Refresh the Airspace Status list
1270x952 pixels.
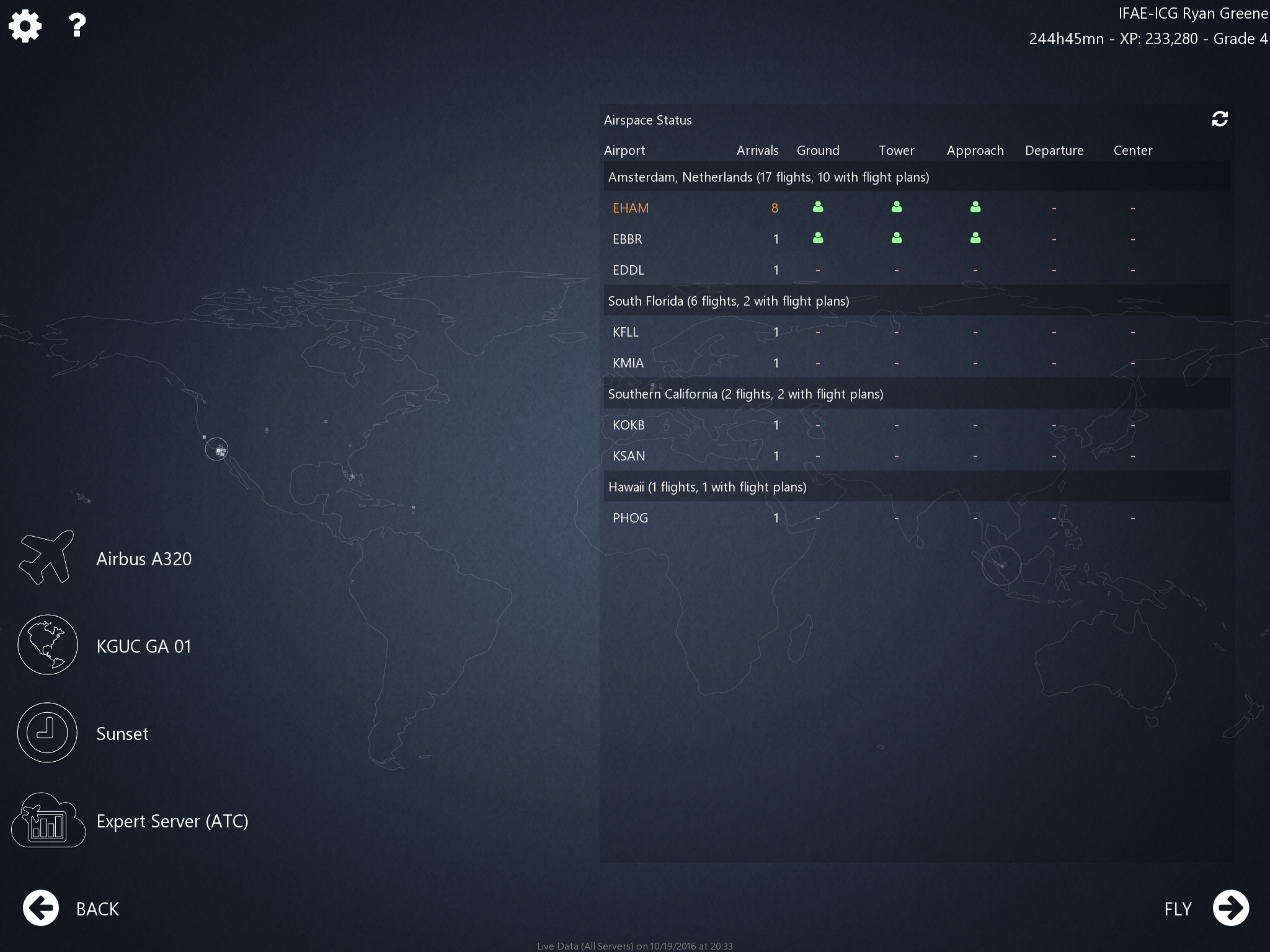pyautogui.click(x=1219, y=119)
